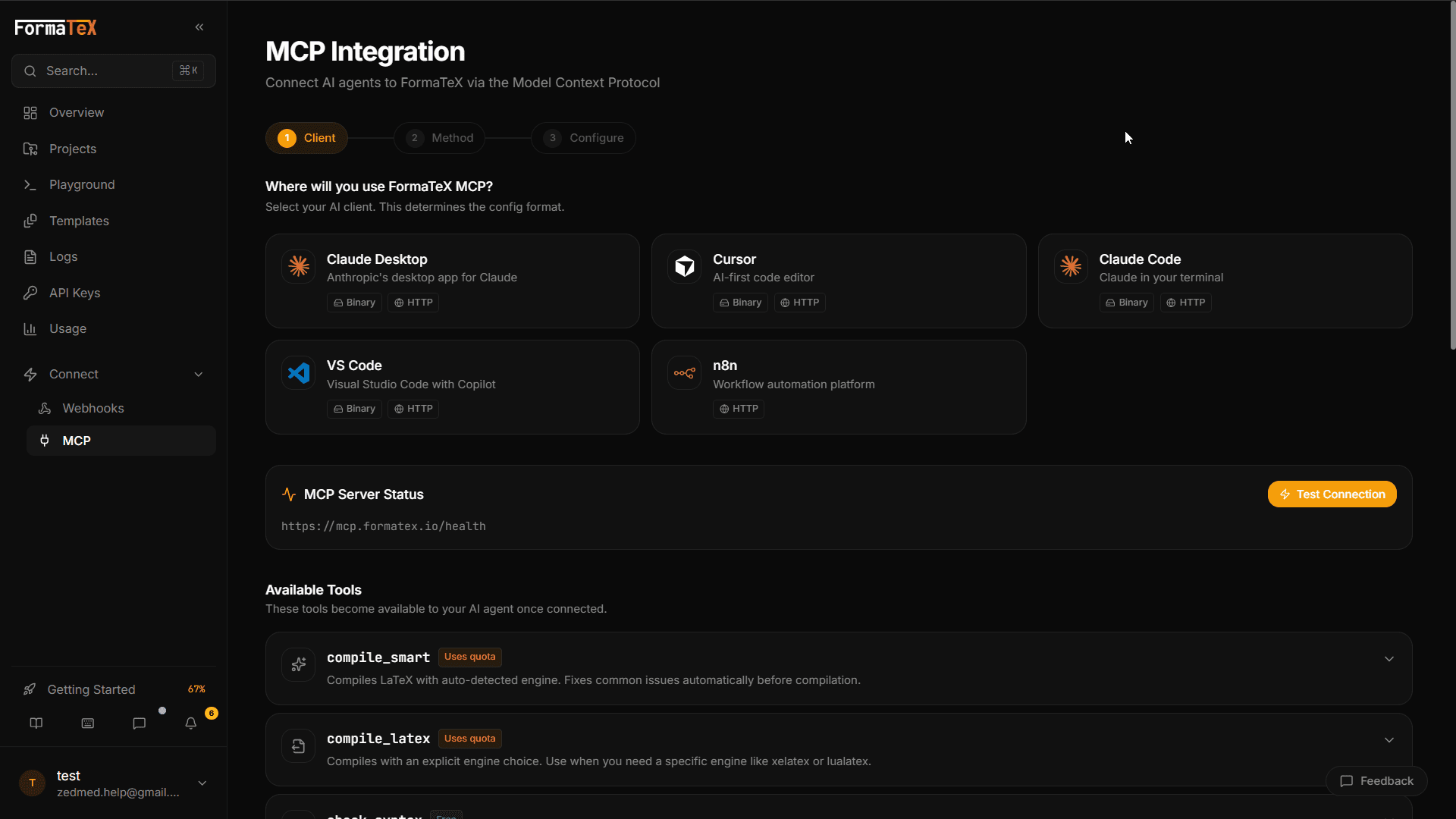Select the Client step
Viewport: 1456px width, 819px height.
(x=306, y=138)
